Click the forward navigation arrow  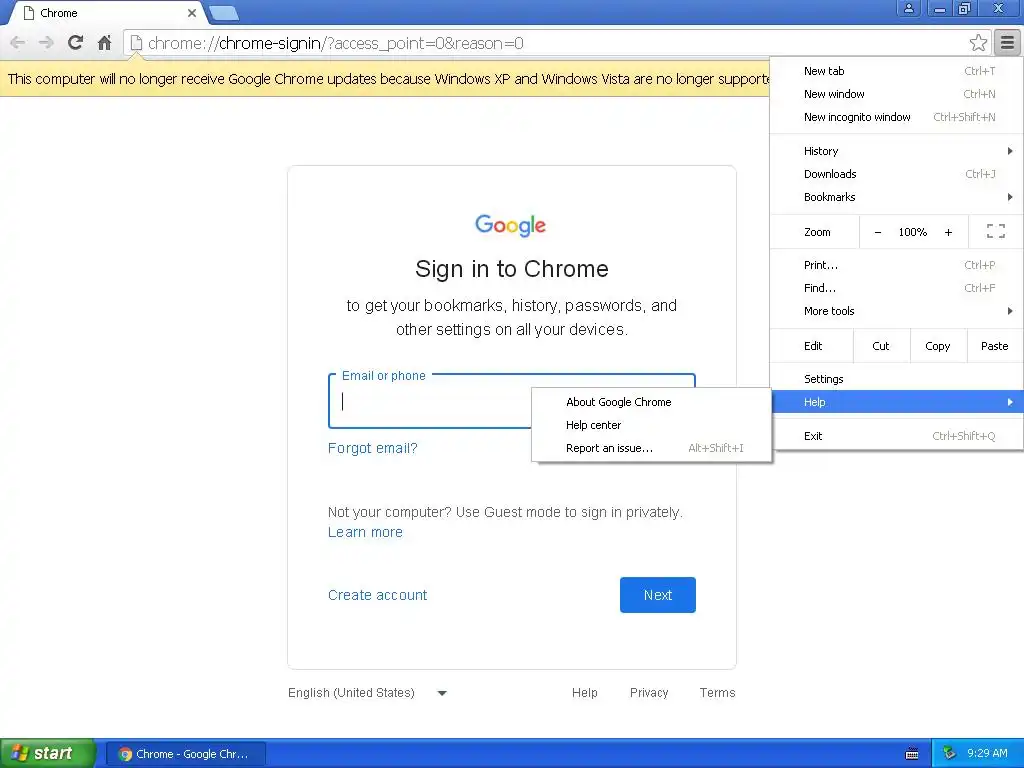46,43
